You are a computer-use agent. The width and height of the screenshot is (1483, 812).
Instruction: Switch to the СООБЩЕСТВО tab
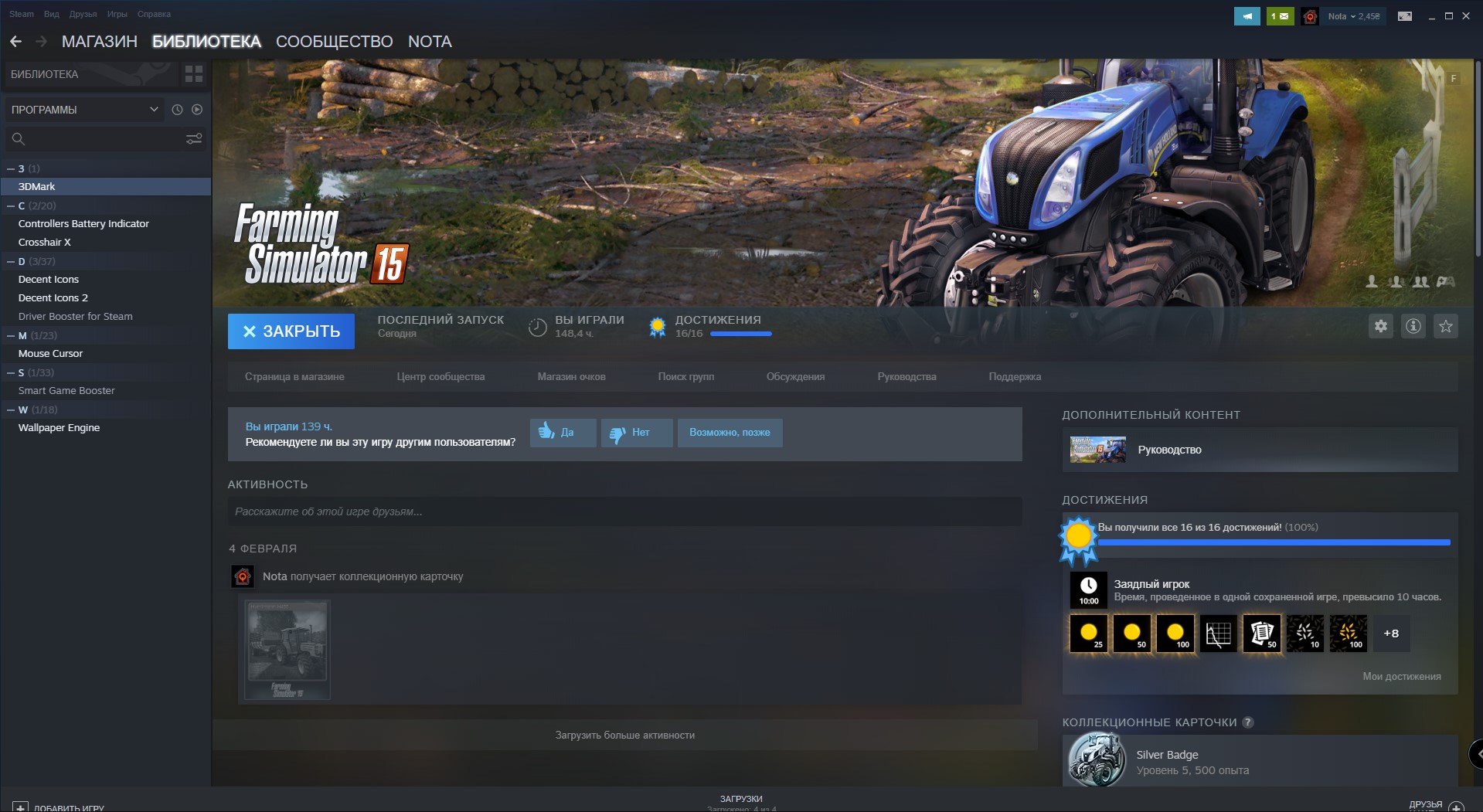(x=335, y=42)
